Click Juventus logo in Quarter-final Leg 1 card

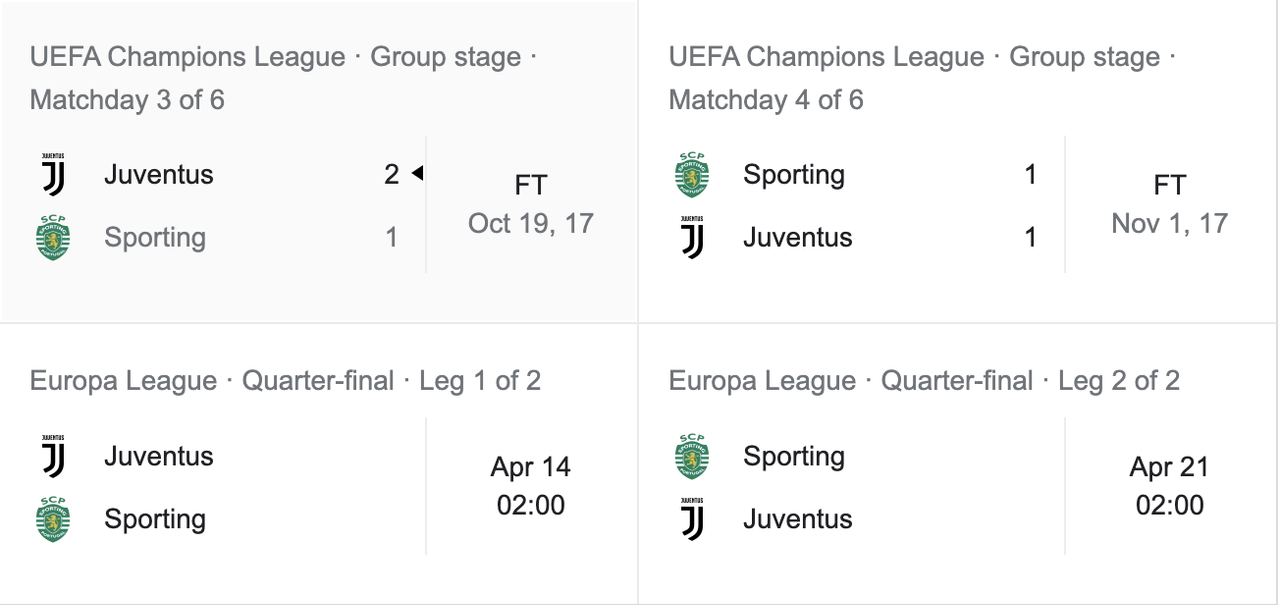click(x=53, y=457)
